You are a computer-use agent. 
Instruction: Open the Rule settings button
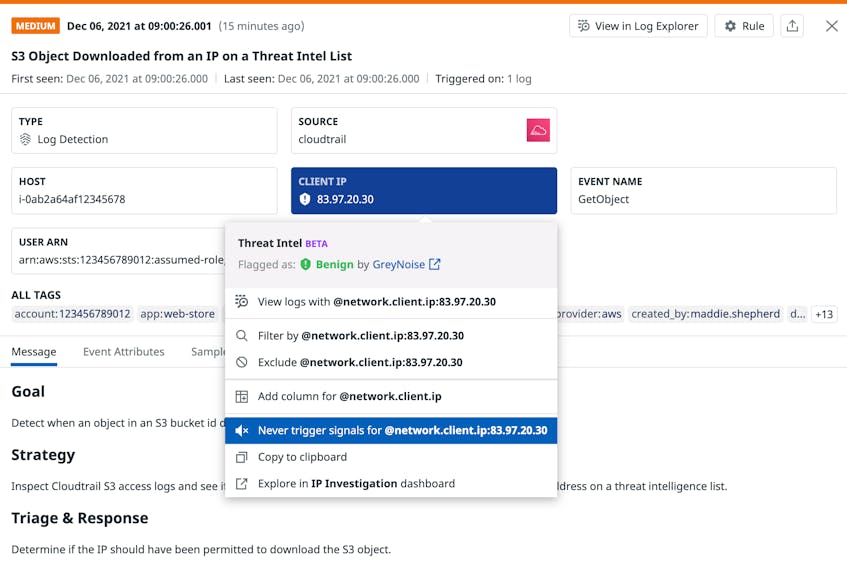pos(744,26)
